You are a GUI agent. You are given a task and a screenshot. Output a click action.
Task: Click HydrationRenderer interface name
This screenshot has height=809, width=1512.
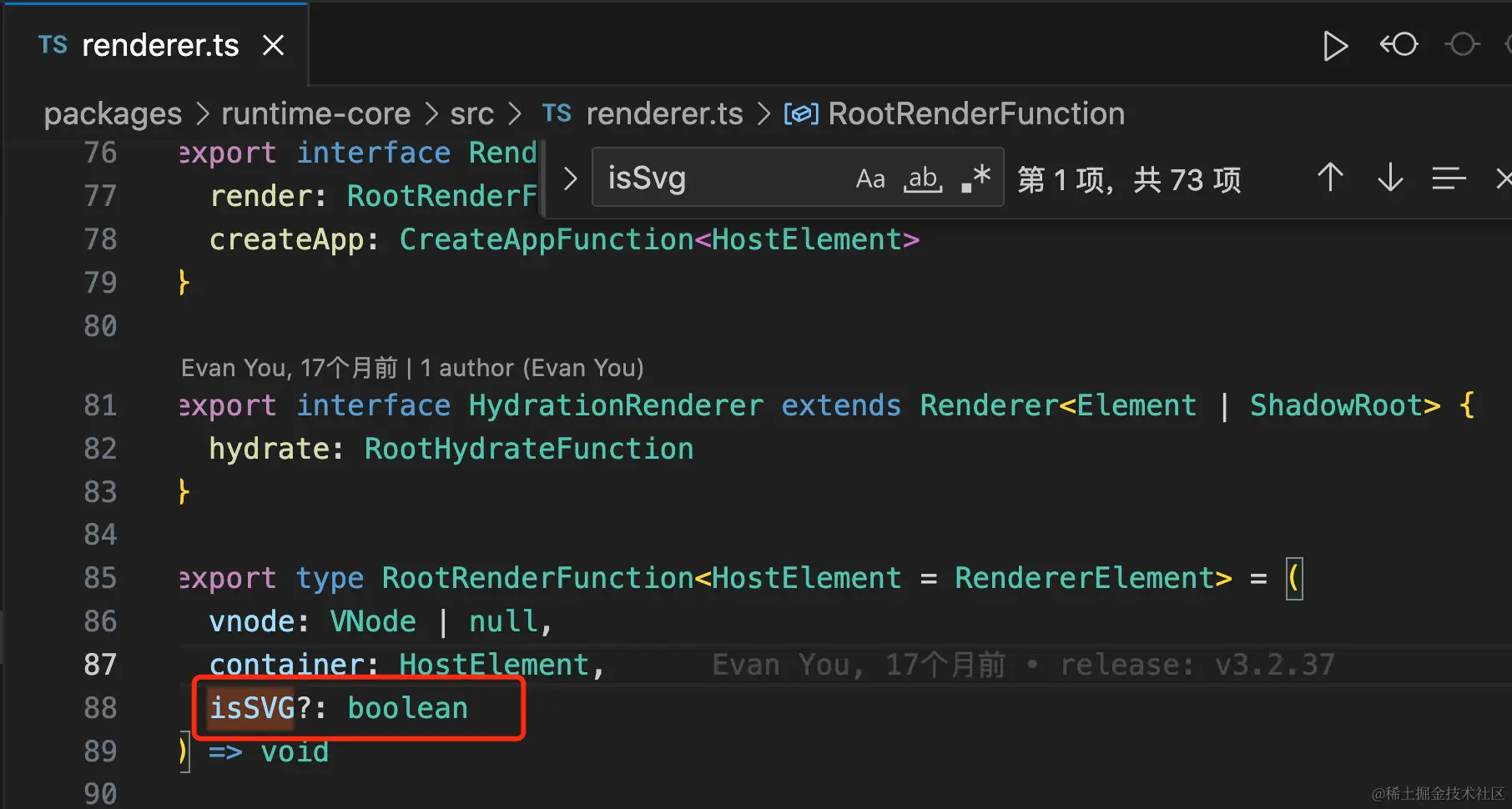616,405
